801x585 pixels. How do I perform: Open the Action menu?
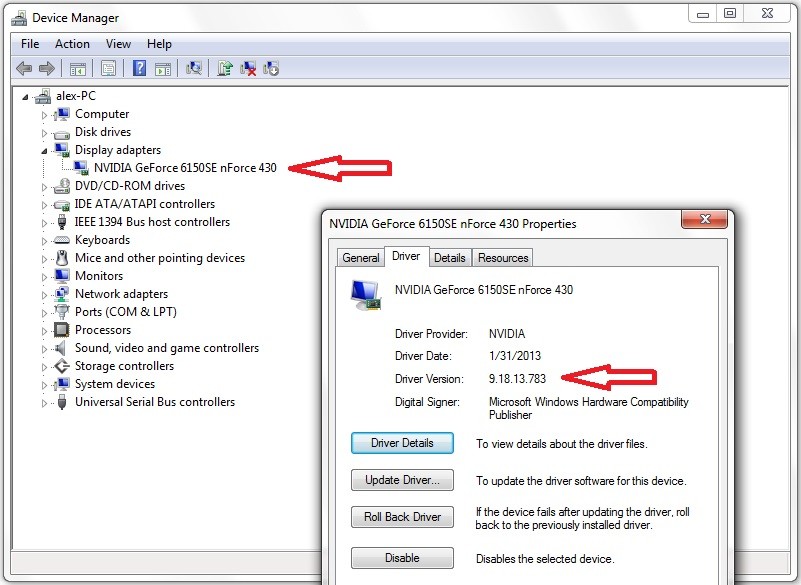pos(72,44)
